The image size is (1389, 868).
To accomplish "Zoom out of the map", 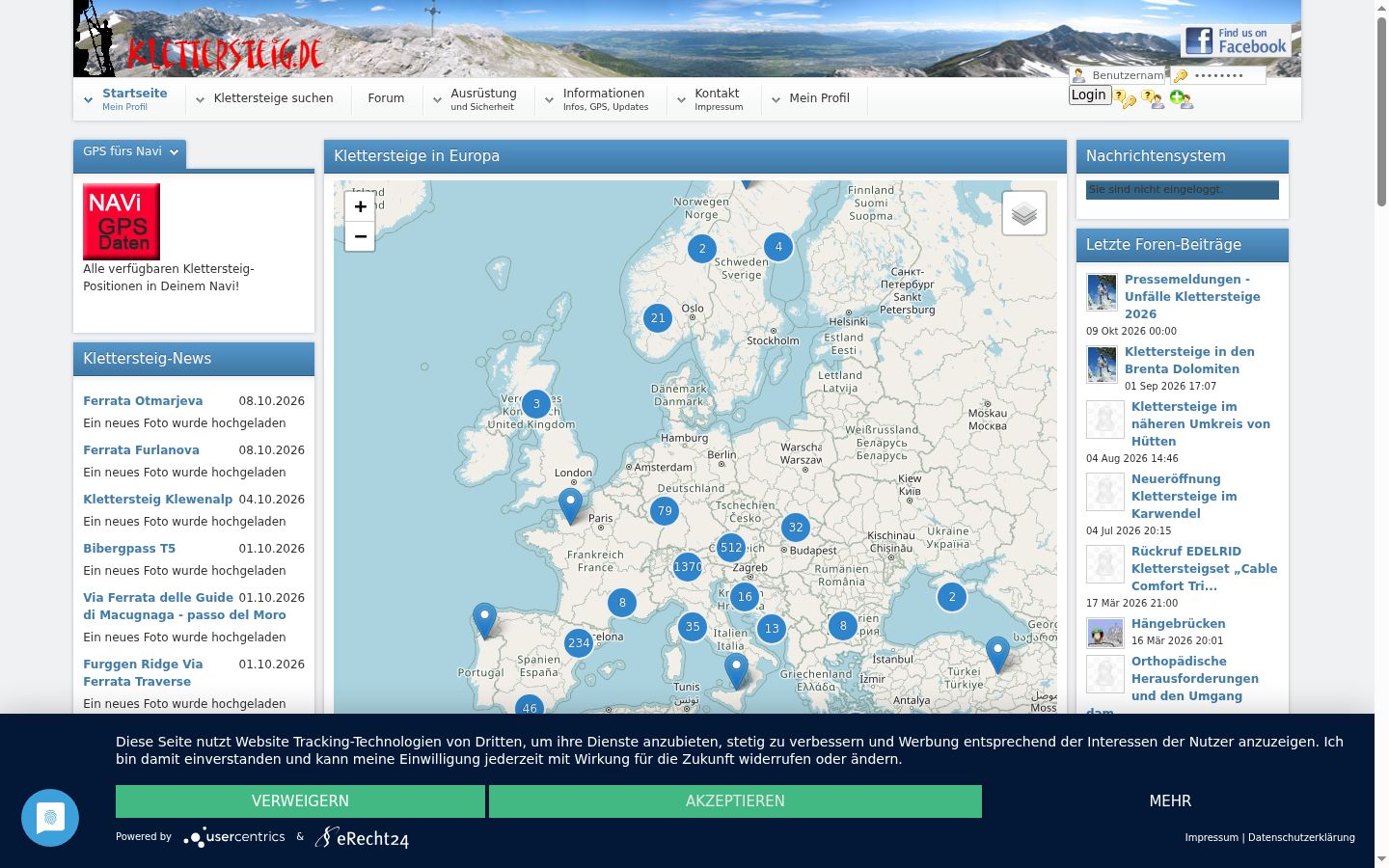I will point(360,236).
